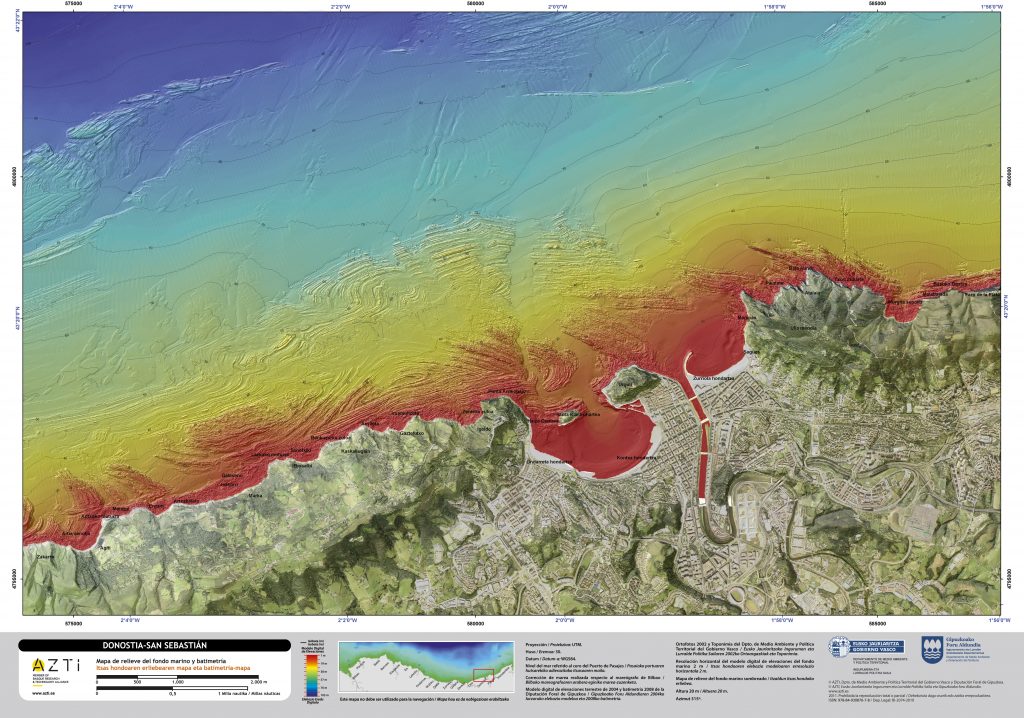The height and width of the screenshot is (718, 1024).
Task: Select the DONOSTIA-SAN SEBASTIÁN title banner
Action: coord(154,645)
